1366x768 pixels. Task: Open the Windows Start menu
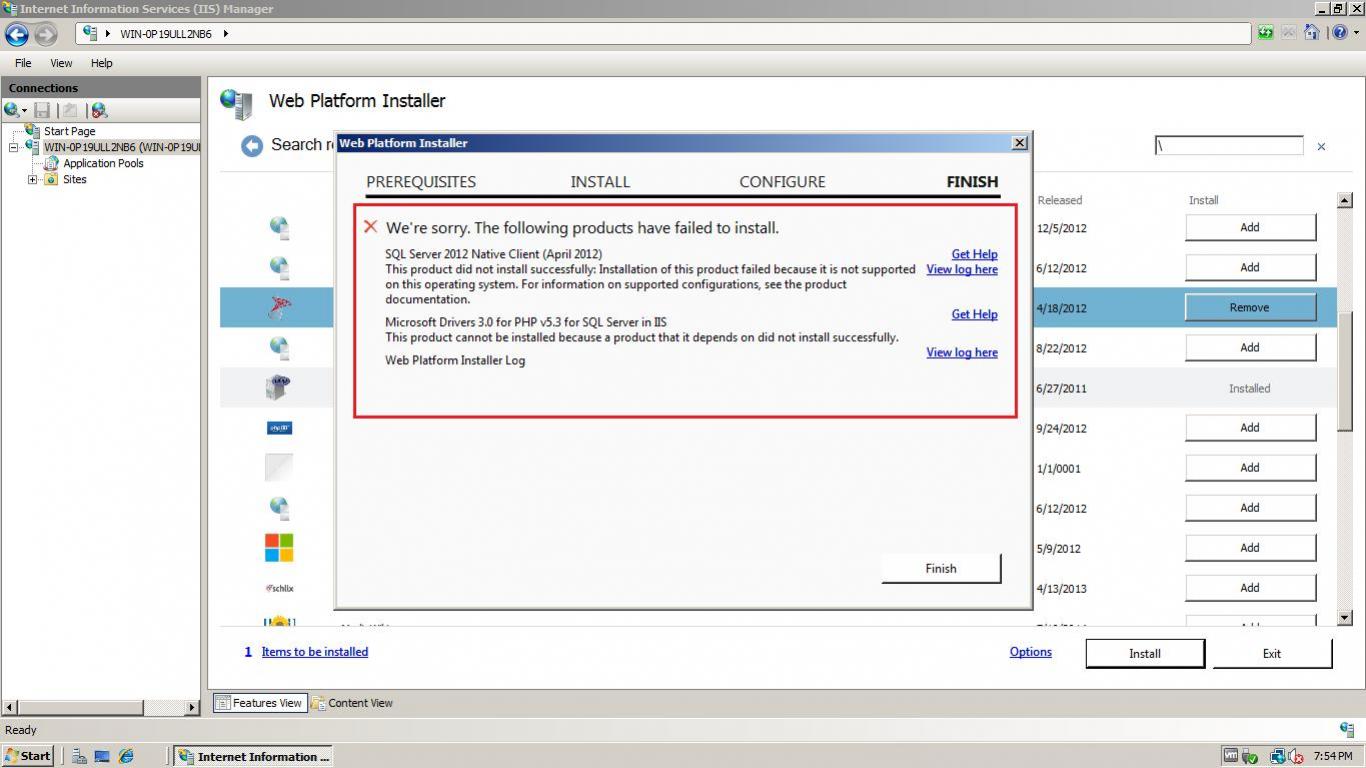(x=27, y=756)
